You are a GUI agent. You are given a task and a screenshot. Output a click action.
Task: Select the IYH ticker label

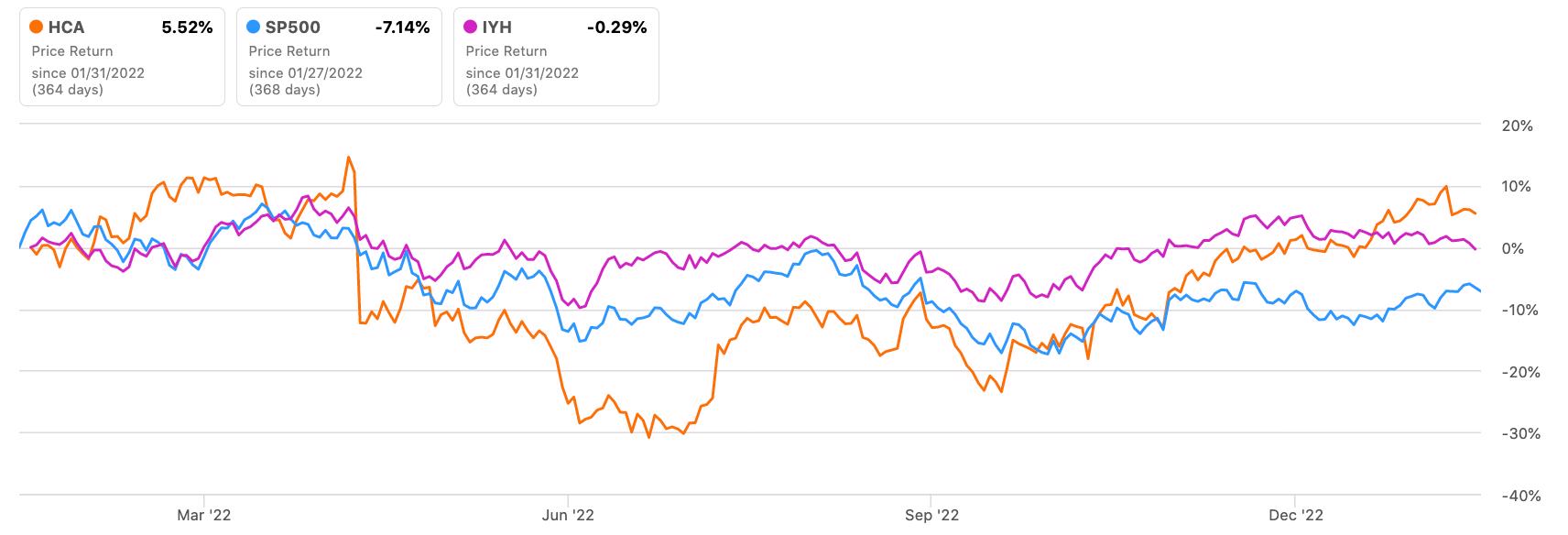click(498, 27)
